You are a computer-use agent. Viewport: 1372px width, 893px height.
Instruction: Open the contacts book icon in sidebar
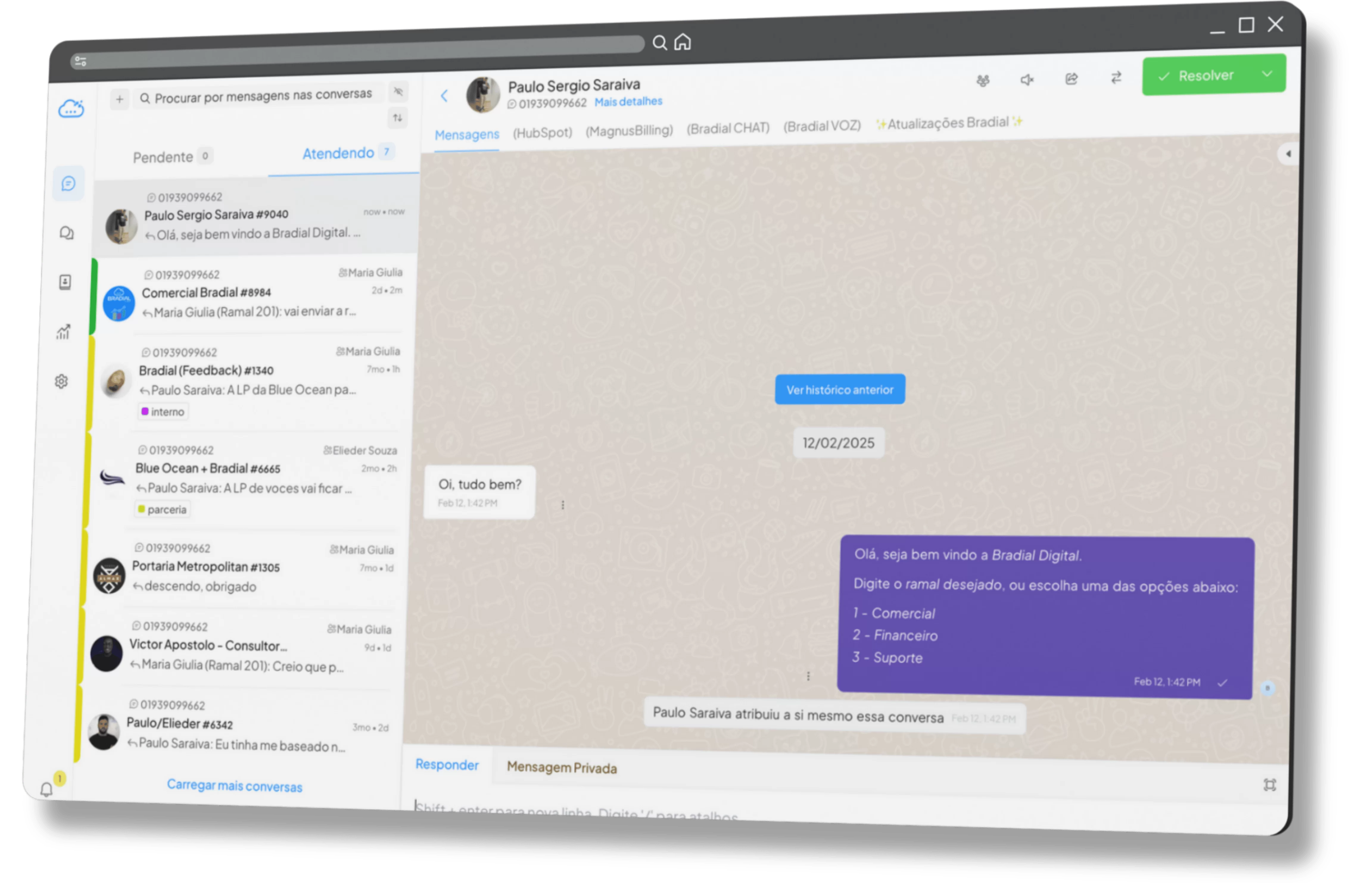click(65, 282)
